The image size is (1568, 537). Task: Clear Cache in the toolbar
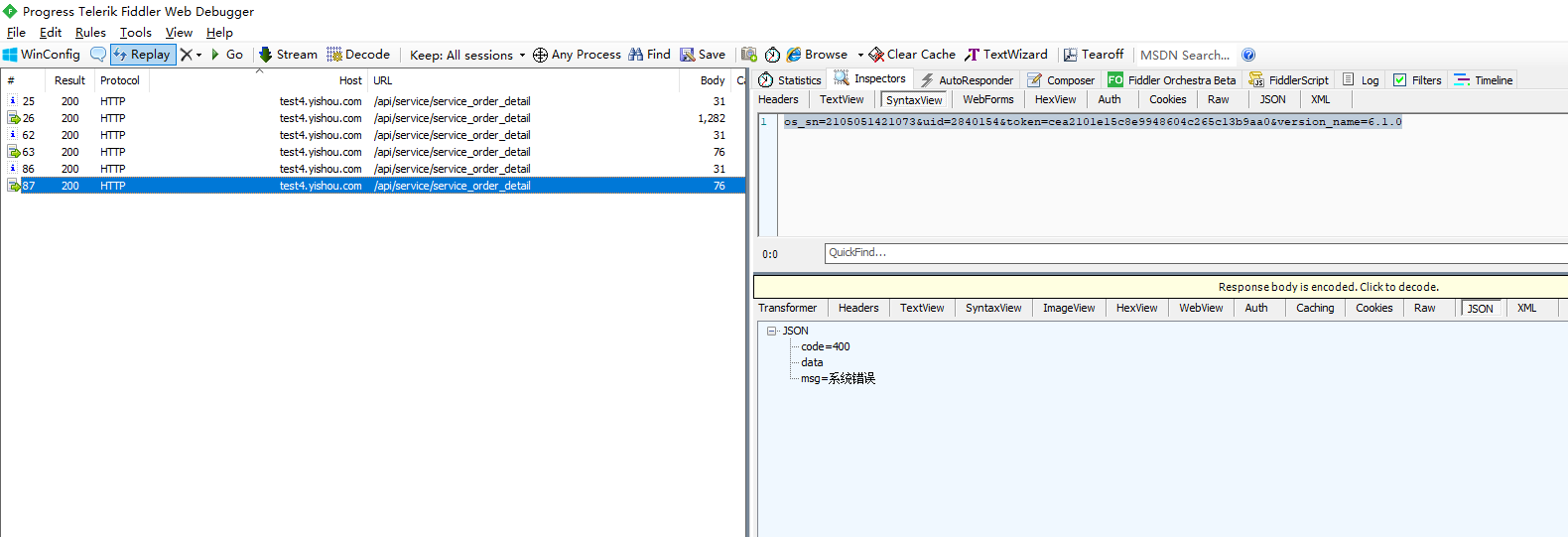[912, 55]
